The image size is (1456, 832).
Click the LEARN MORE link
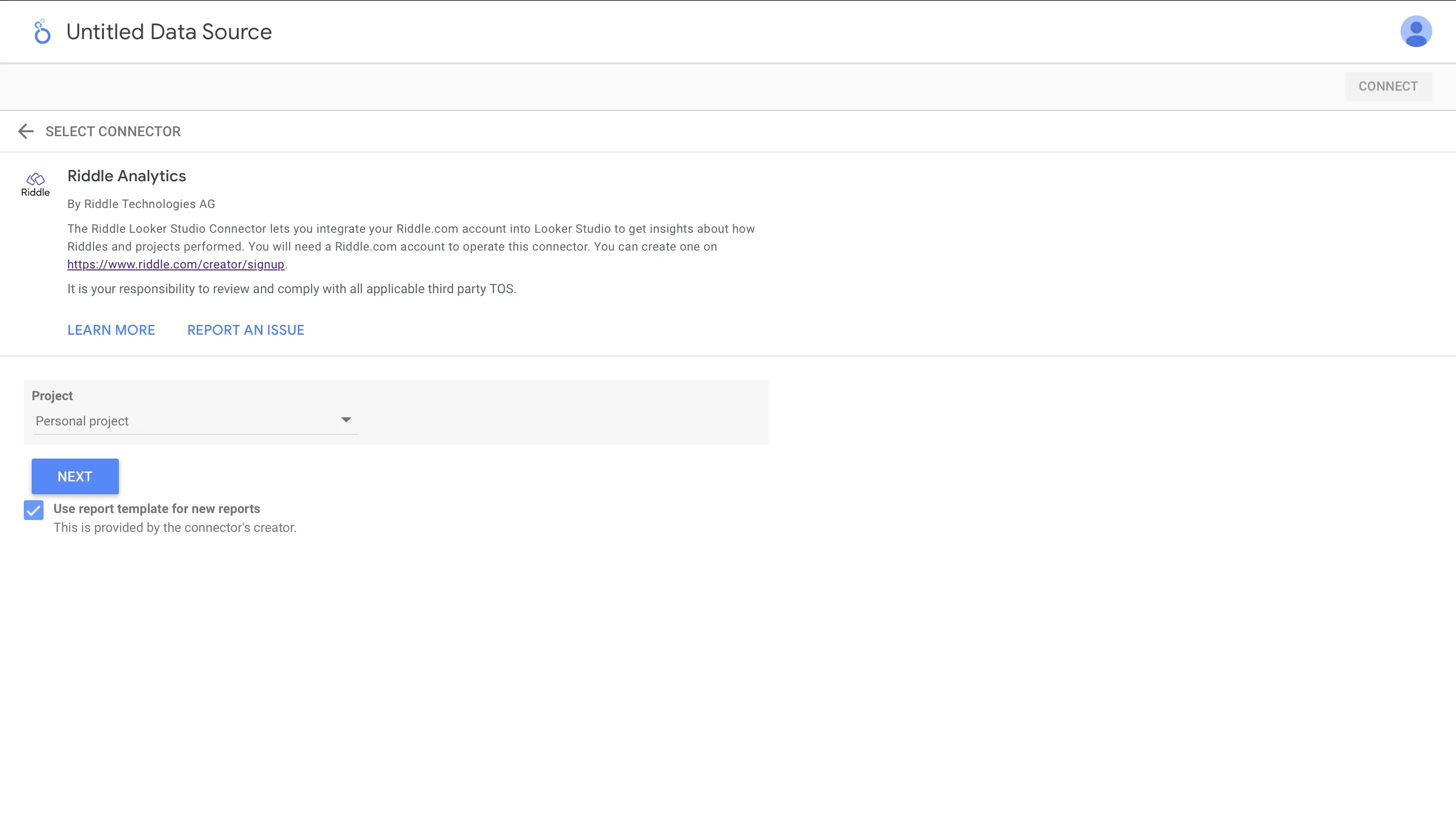pyautogui.click(x=111, y=330)
